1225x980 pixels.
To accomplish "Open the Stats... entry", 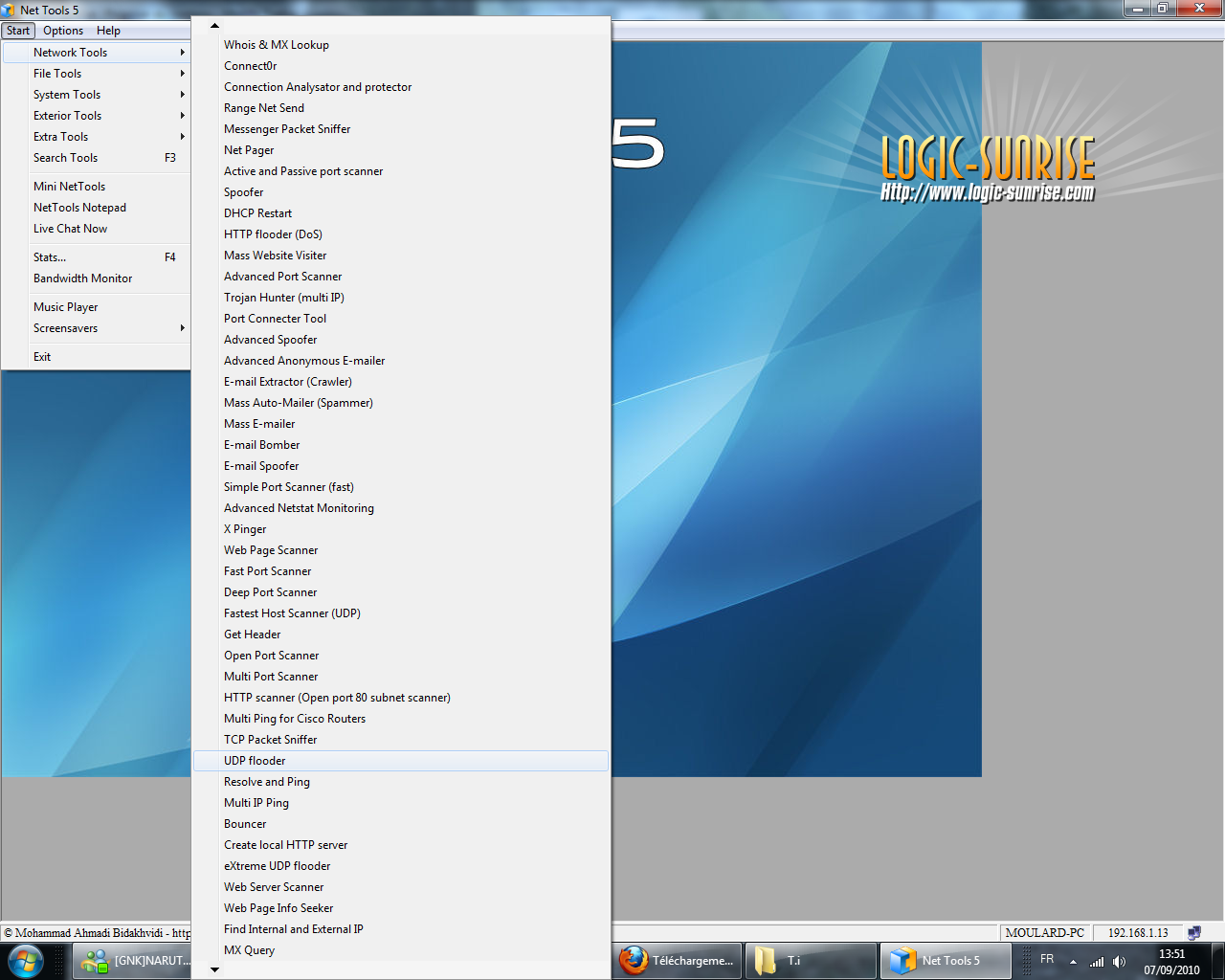I will pyautogui.click(x=96, y=257).
